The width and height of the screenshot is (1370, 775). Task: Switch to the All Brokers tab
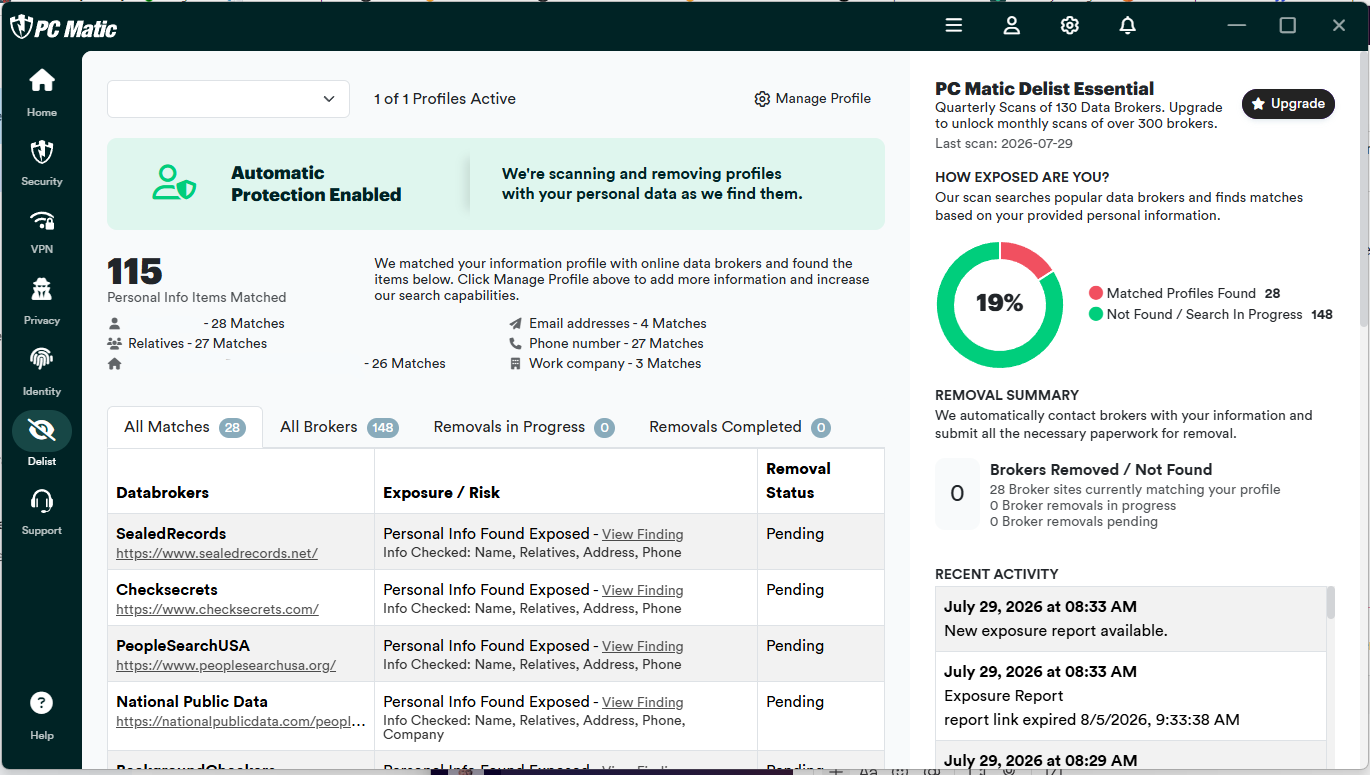[x=339, y=427]
